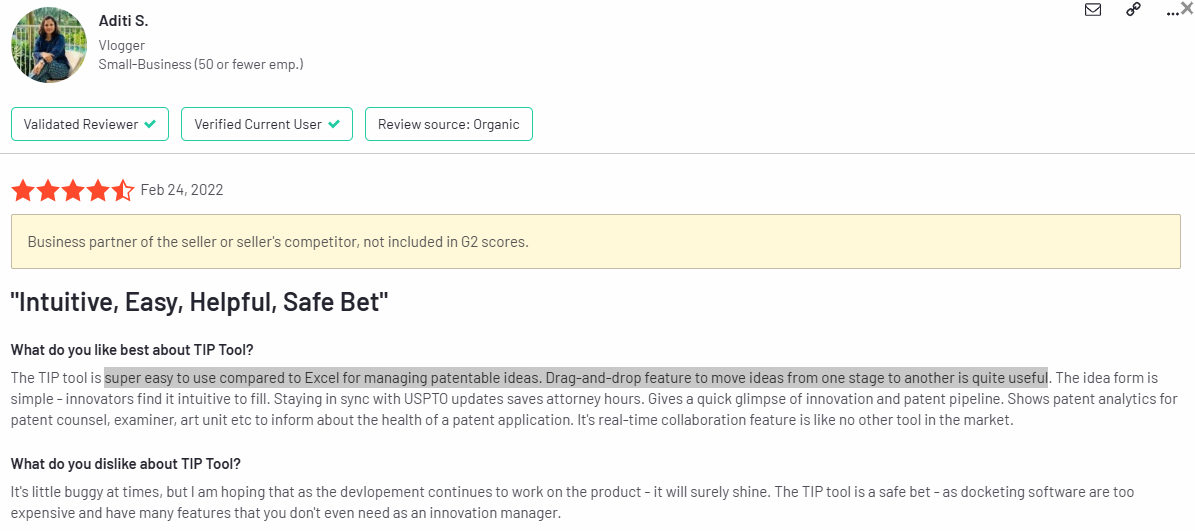Click the Verified Current User badge
The image size is (1195, 531).
pyautogui.click(x=267, y=124)
